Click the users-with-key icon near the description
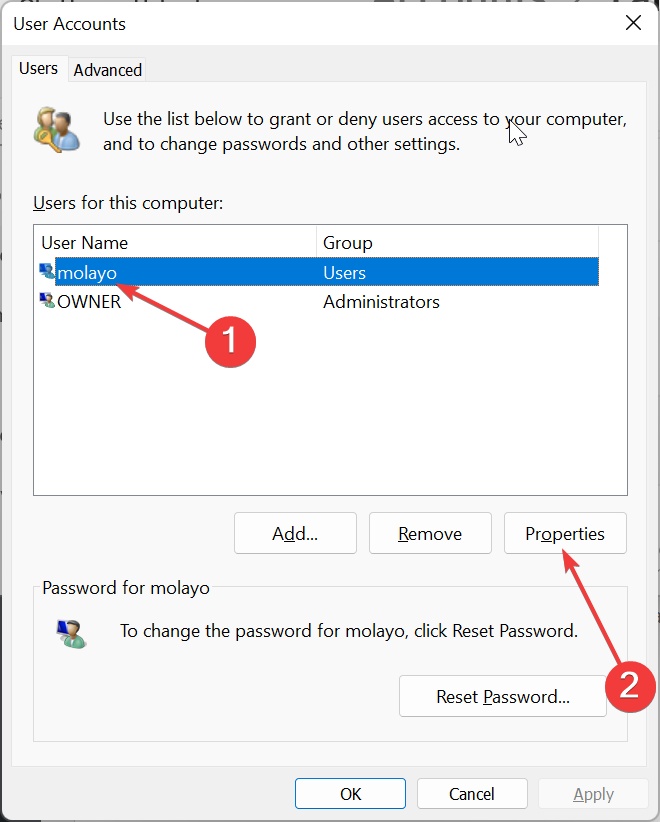 click(x=57, y=130)
